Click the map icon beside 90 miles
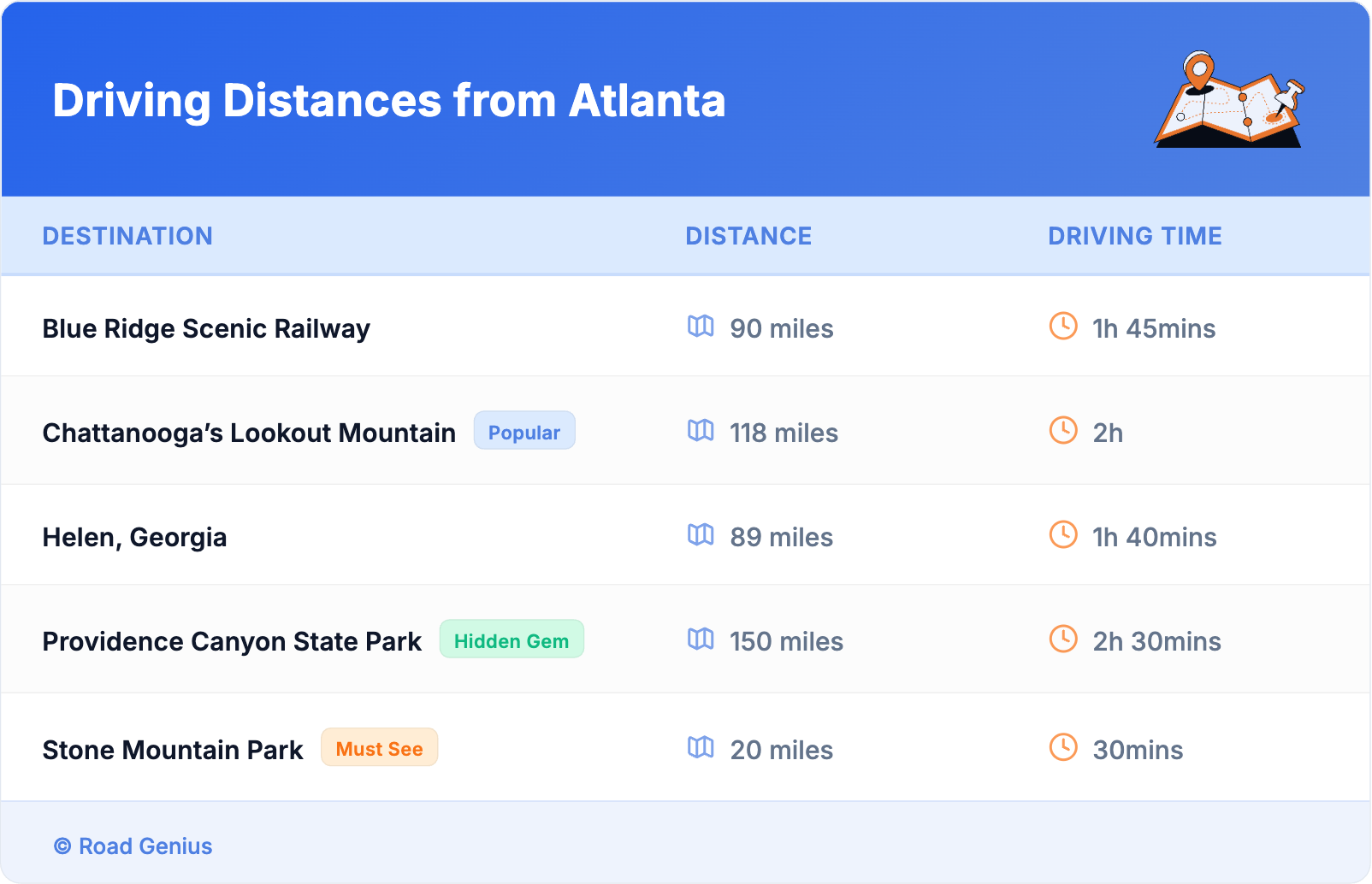The width and height of the screenshot is (1372, 884). 701,326
